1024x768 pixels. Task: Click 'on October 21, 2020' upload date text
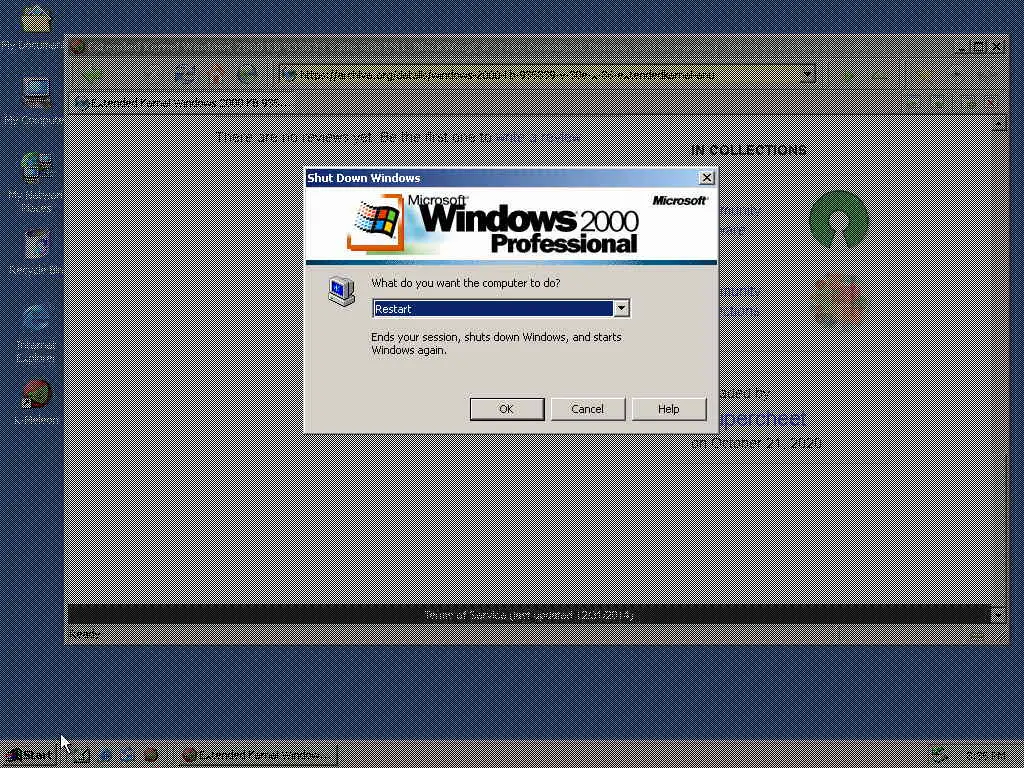(x=756, y=443)
